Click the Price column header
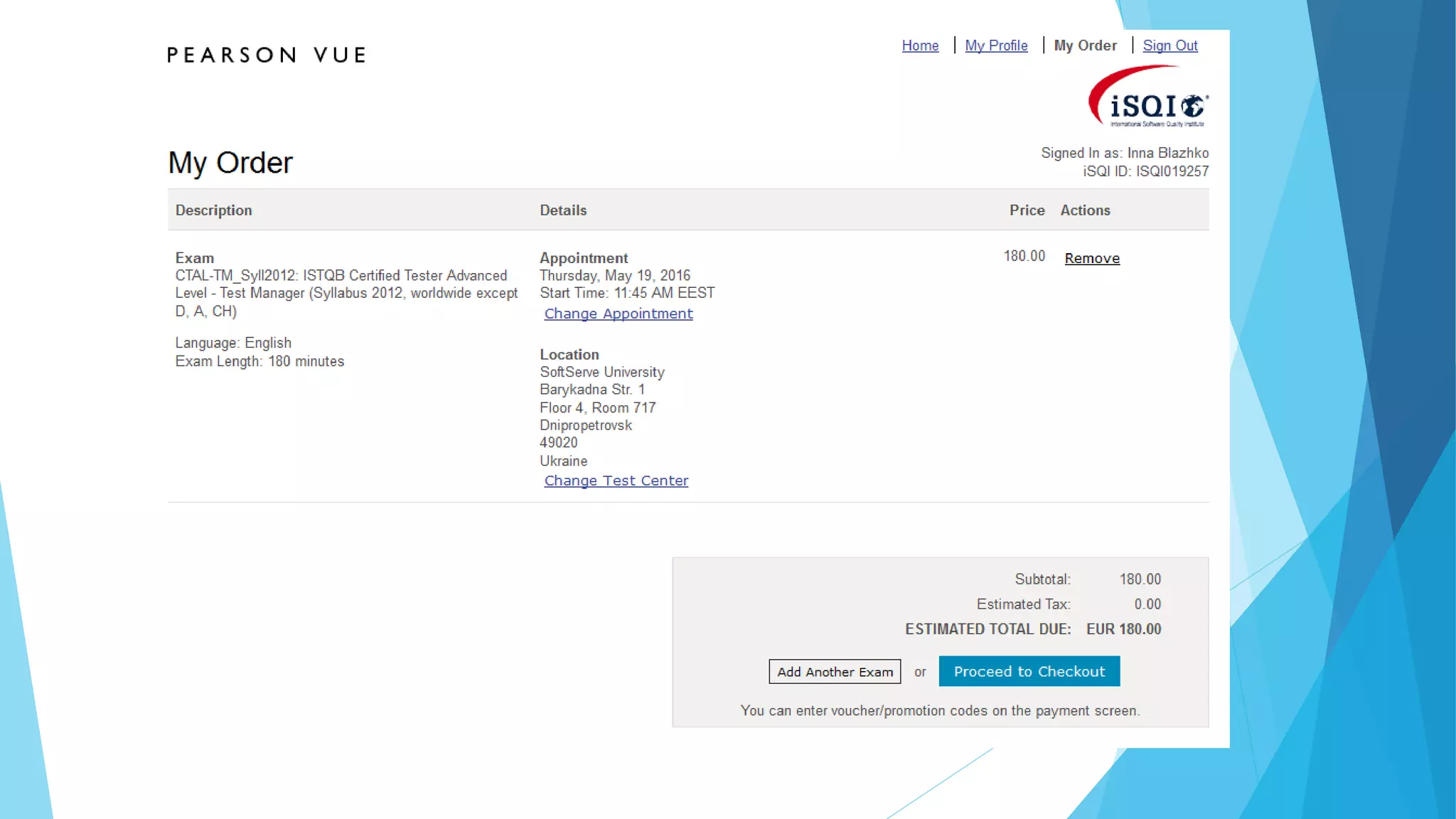This screenshot has height=819, width=1456. (x=1027, y=210)
